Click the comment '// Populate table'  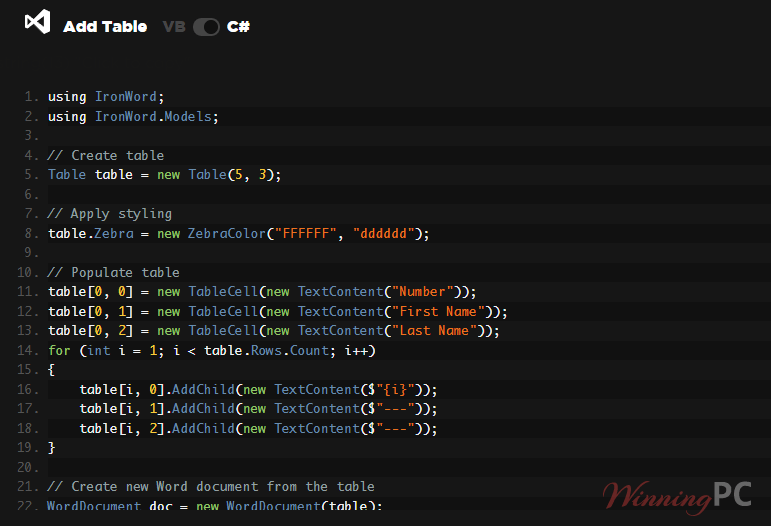coord(114,272)
